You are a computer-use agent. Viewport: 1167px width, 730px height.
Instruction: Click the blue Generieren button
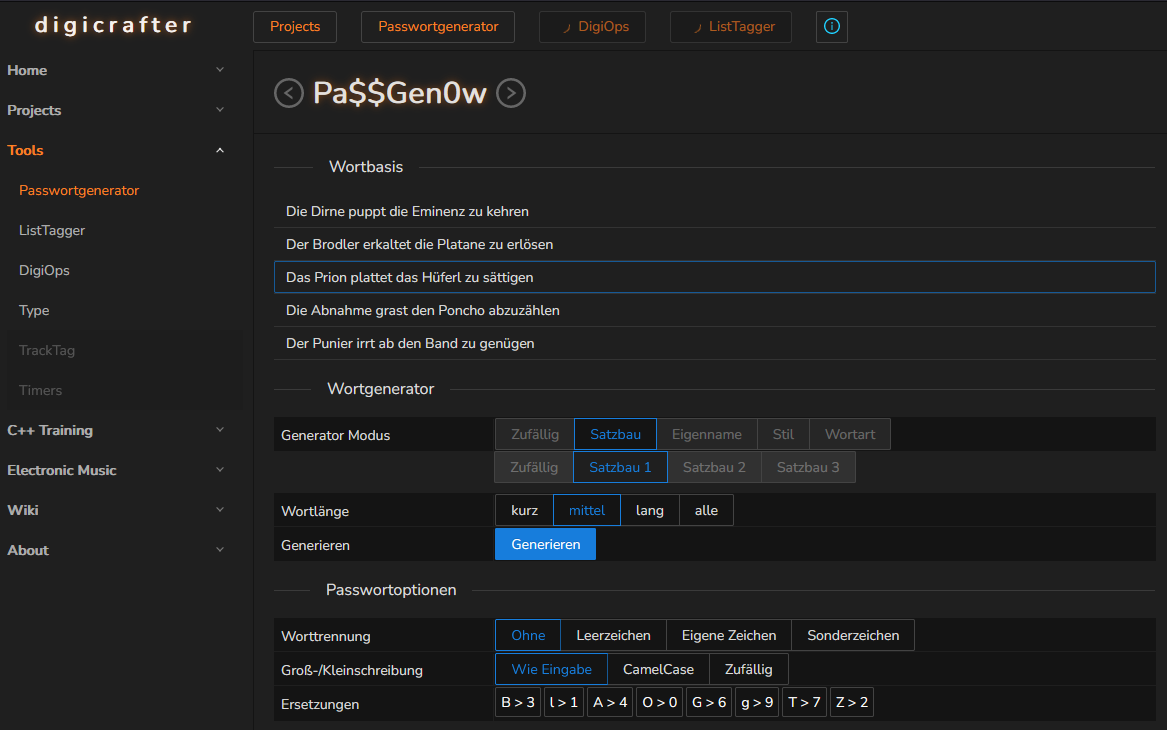pyautogui.click(x=546, y=544)
